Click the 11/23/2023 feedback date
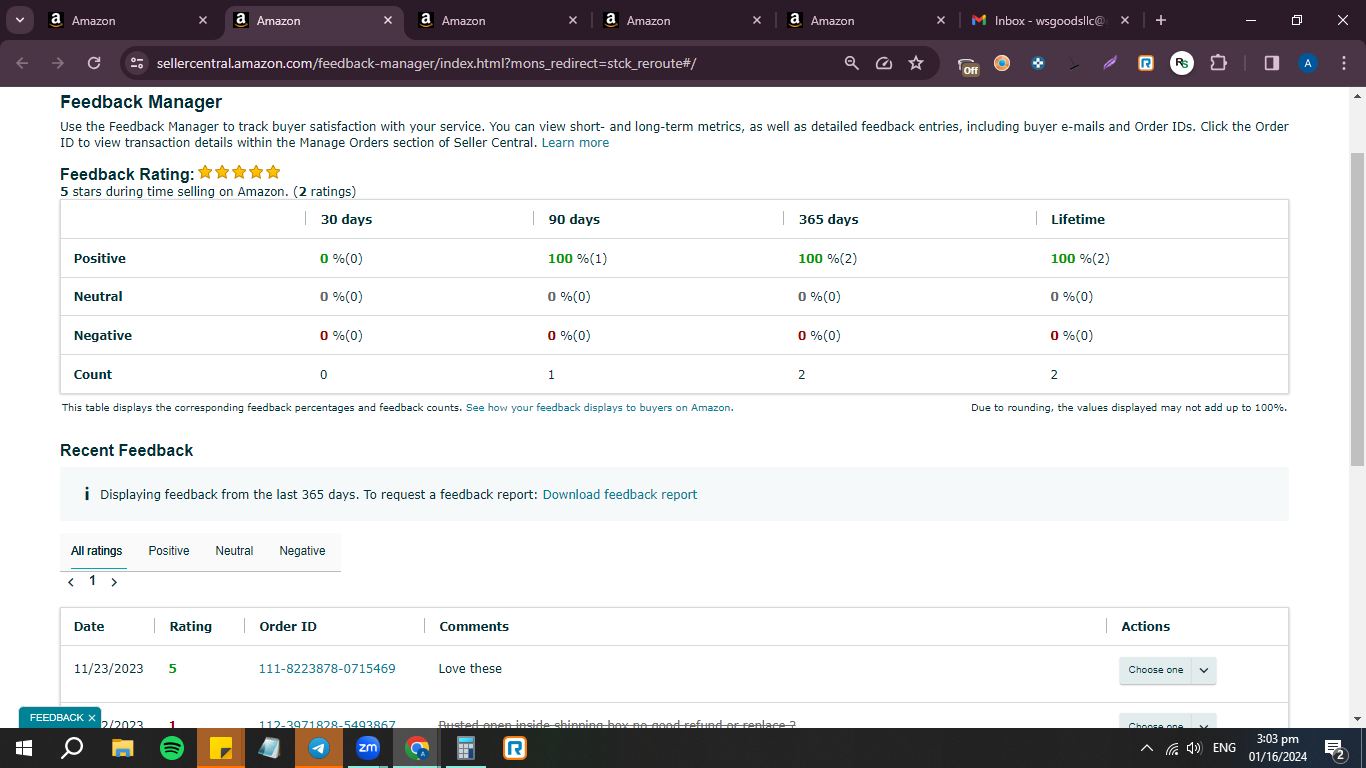 (109, 669)
